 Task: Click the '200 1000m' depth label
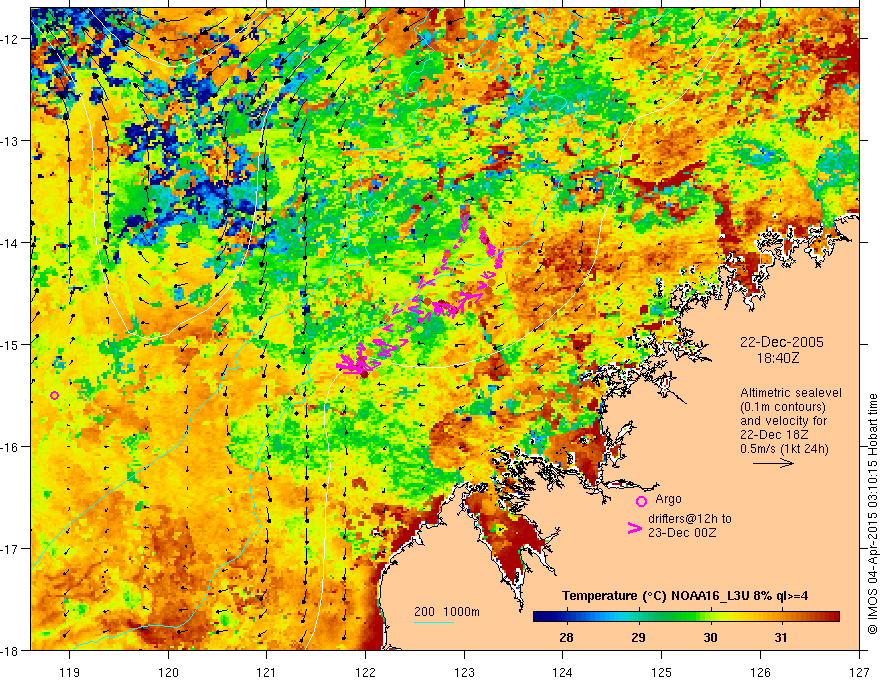tap(447, 612)
